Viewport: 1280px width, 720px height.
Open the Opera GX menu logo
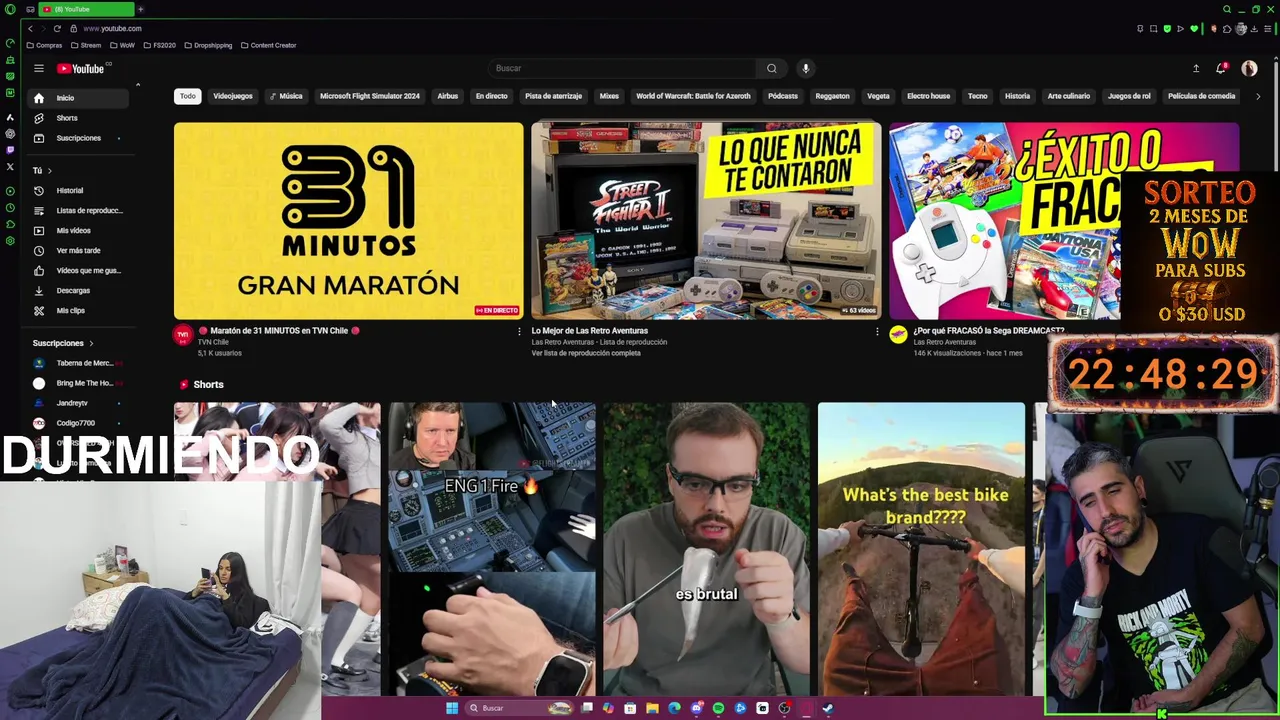click(x=9, y=9)
